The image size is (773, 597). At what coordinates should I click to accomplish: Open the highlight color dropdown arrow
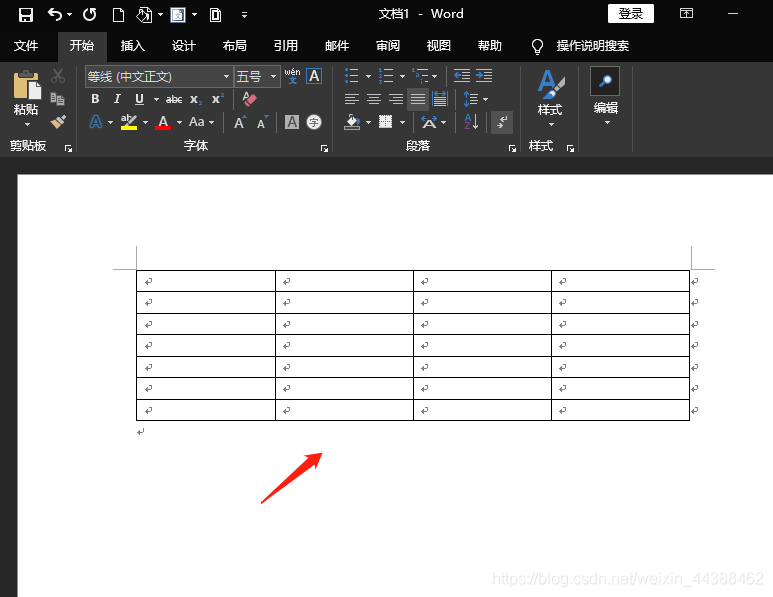pos(145,122)
